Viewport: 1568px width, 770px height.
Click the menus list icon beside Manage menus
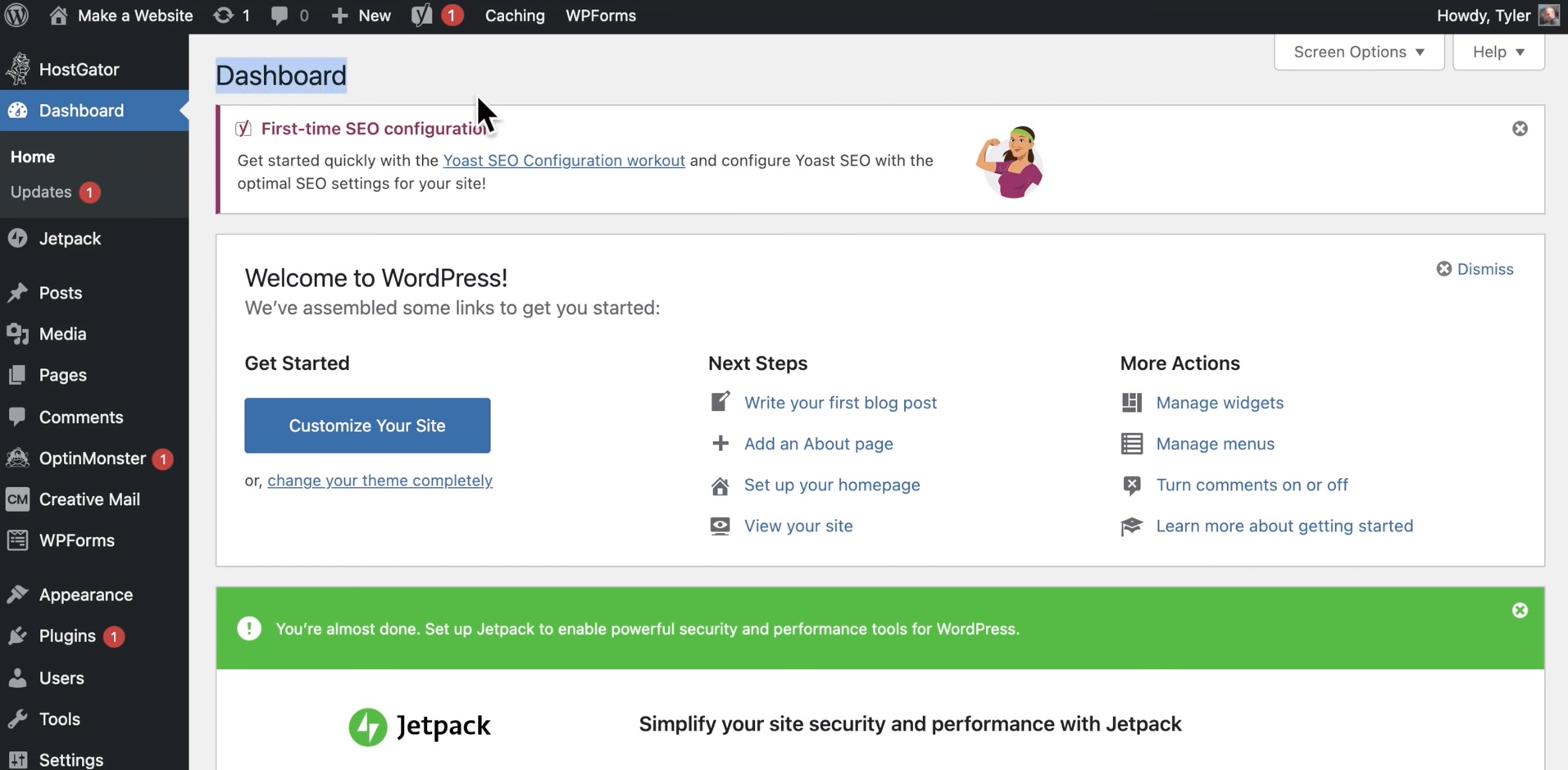coord(1131,444)
